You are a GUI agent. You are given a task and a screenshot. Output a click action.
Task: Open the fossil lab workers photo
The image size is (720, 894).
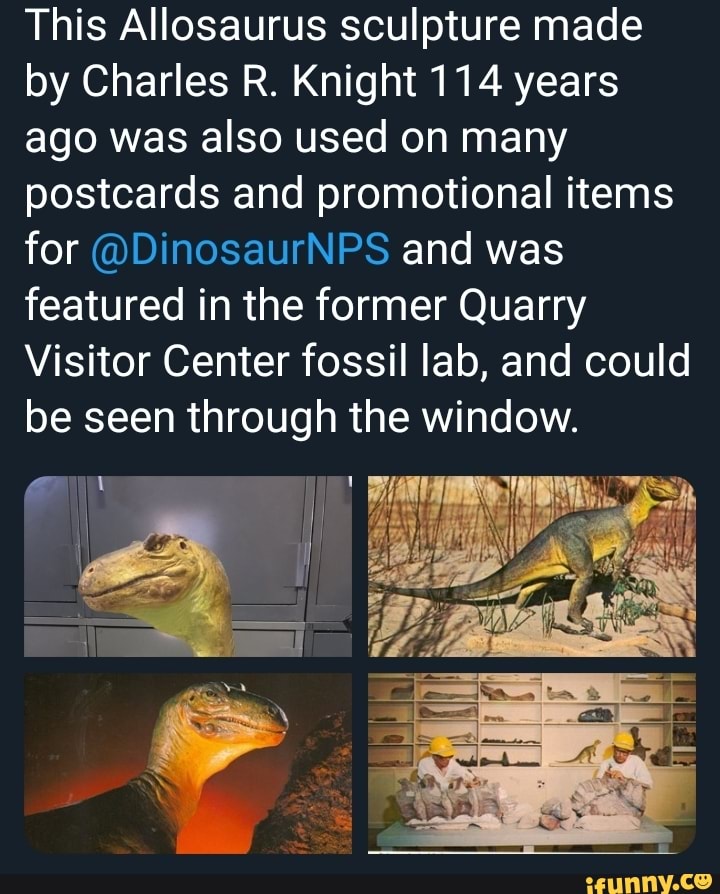coord(532,762)
